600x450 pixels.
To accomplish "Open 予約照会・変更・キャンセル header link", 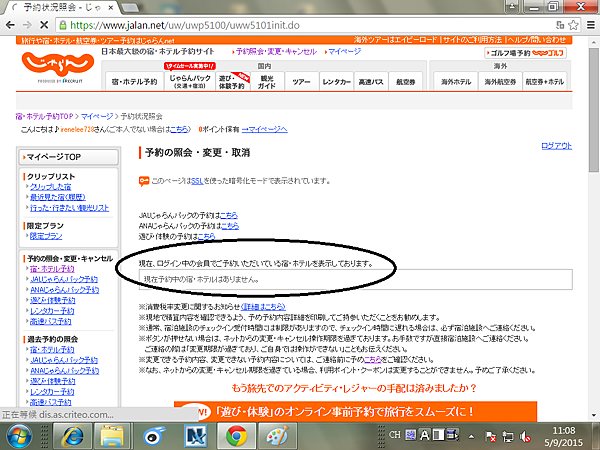I will click(274, 51).
